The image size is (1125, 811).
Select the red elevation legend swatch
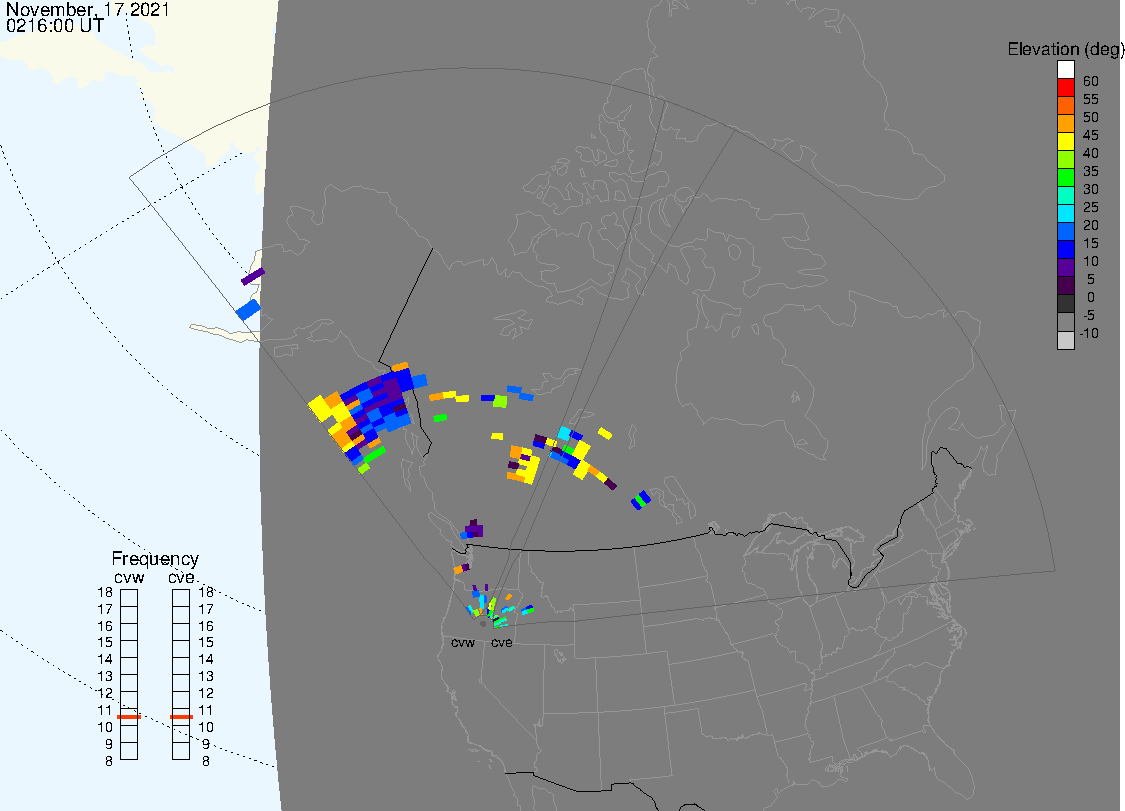click(1065, 88)
